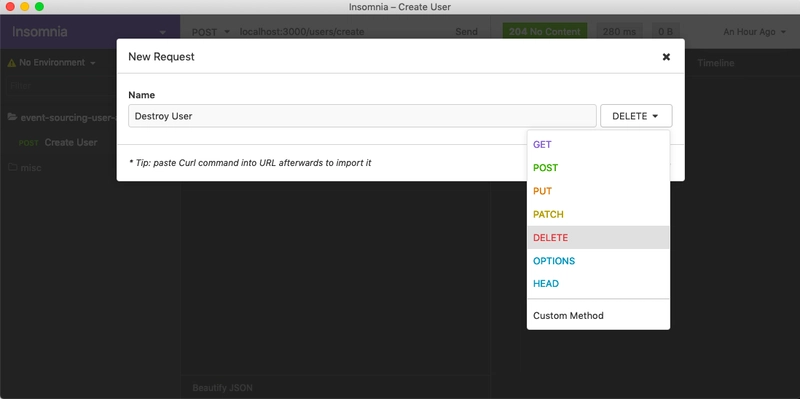800x399 pixels.
Task: Pick OPTIONS method entry
Action: (598, 261)
